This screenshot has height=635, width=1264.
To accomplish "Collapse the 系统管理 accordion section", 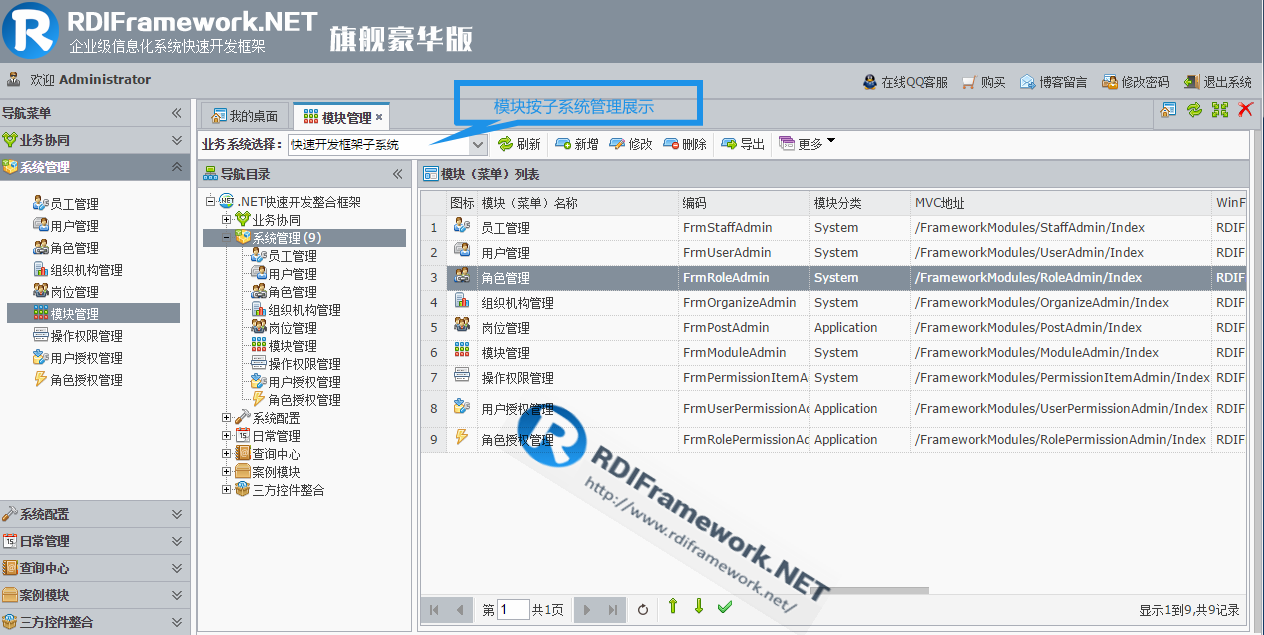I will [177, 167].
